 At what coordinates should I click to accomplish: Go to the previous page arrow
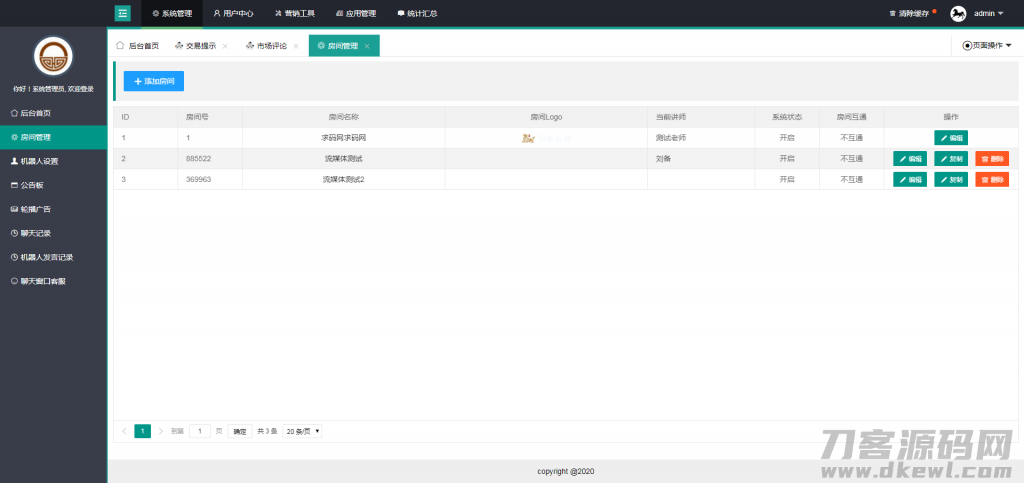point(124,431)
